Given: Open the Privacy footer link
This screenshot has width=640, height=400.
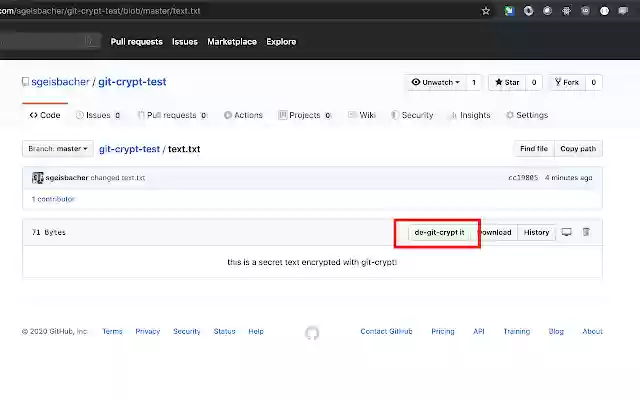Looking at the screenshot, I should [x=148, y=331].
